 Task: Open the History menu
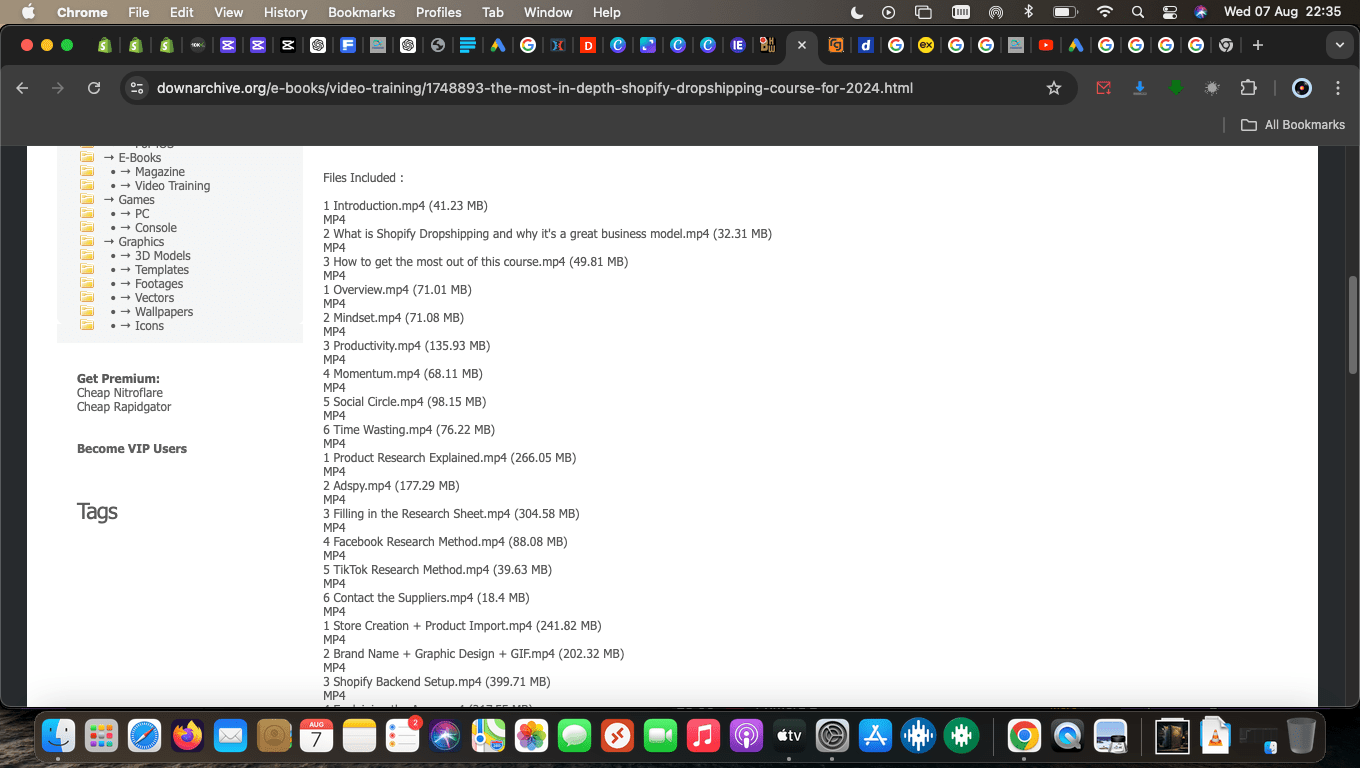tap(285, 12)
